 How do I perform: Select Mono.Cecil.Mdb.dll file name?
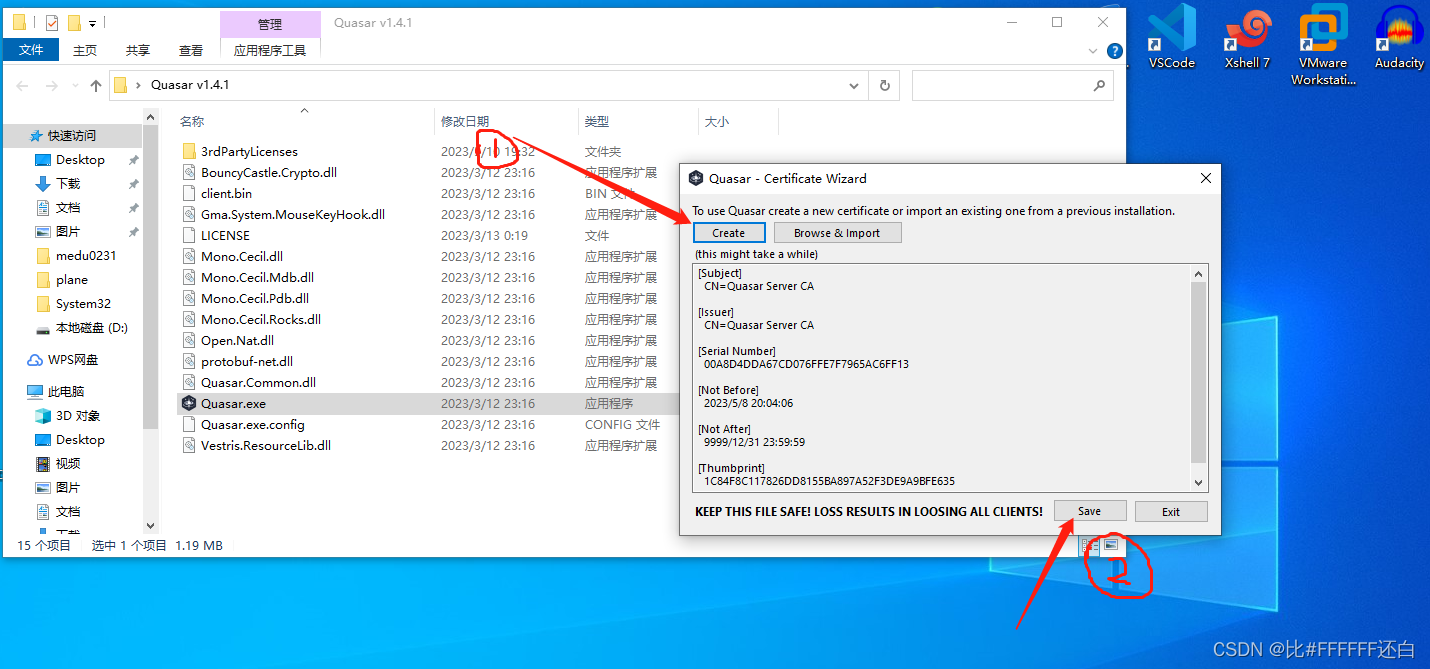pos(257,277)
